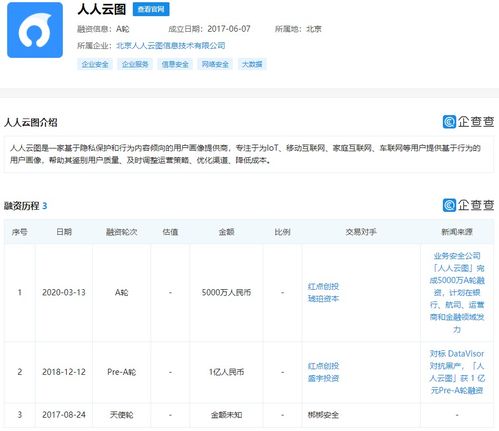Select the 信息安全 tag
Screen dimensions: 499x431
pos(175,64)
